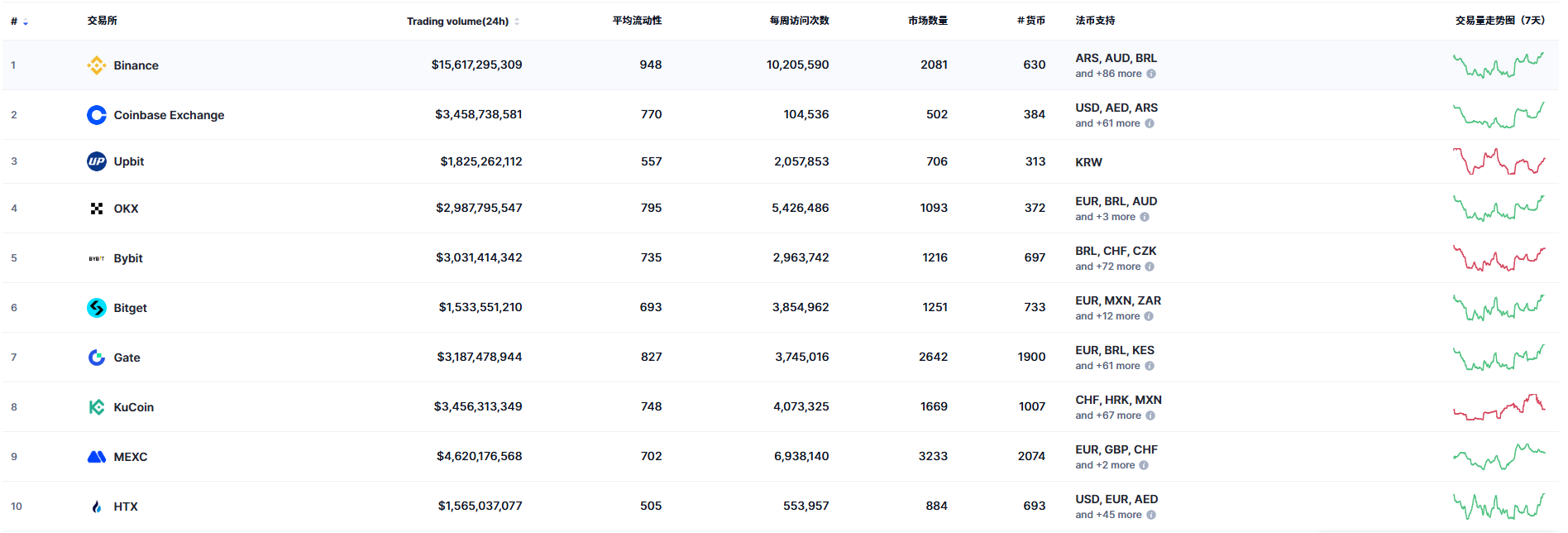Open the Bybit exchange page

click(x=128, y=258)
